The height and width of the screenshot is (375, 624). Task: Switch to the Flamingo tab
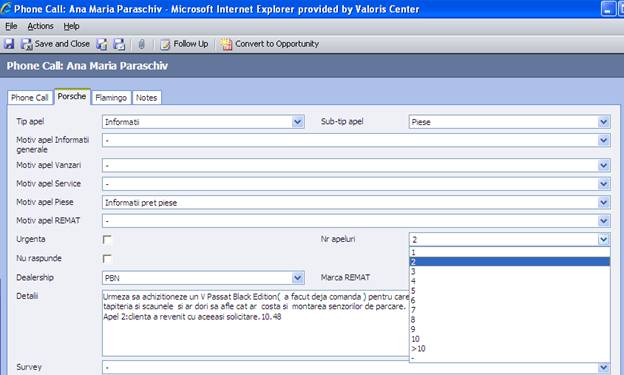[111, 98]
